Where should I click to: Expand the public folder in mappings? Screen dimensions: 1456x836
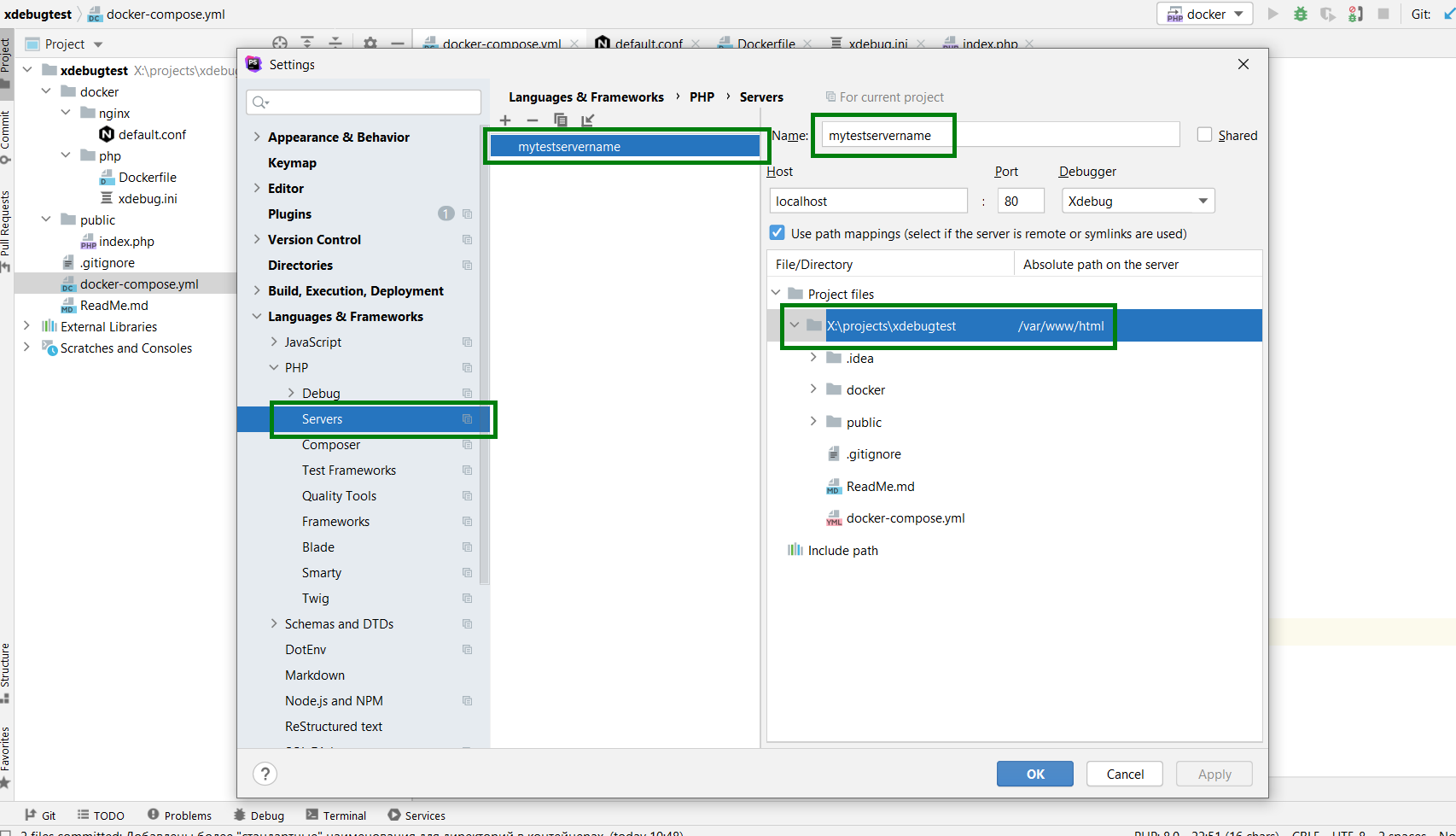pos(813,421)
